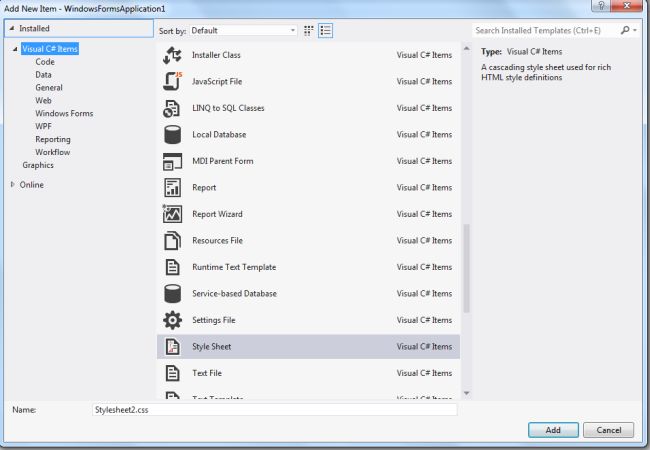Select Visual C# Items in tree

coord(50,49)
